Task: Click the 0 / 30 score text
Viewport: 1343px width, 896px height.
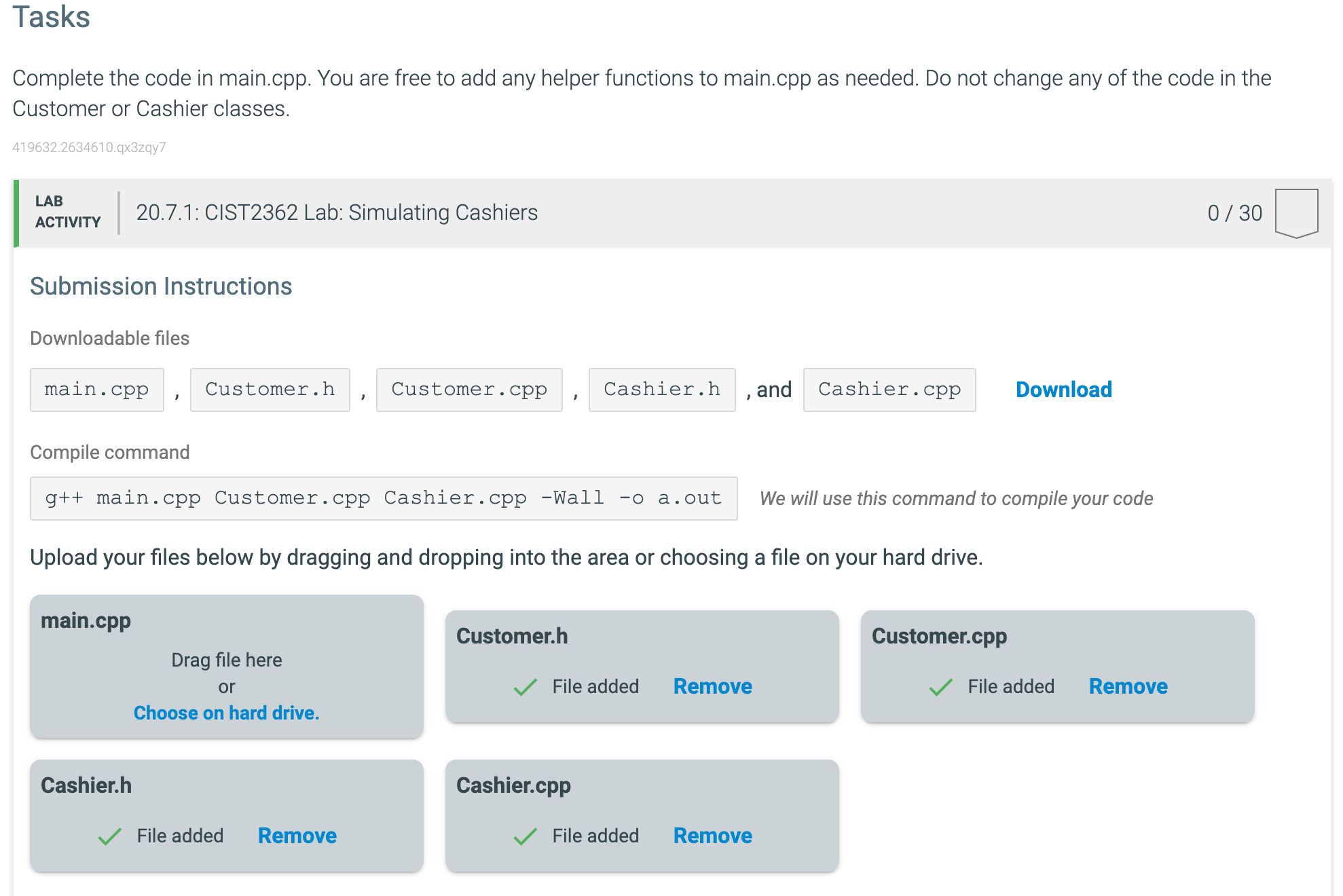Action: (x=1234, y=213)
